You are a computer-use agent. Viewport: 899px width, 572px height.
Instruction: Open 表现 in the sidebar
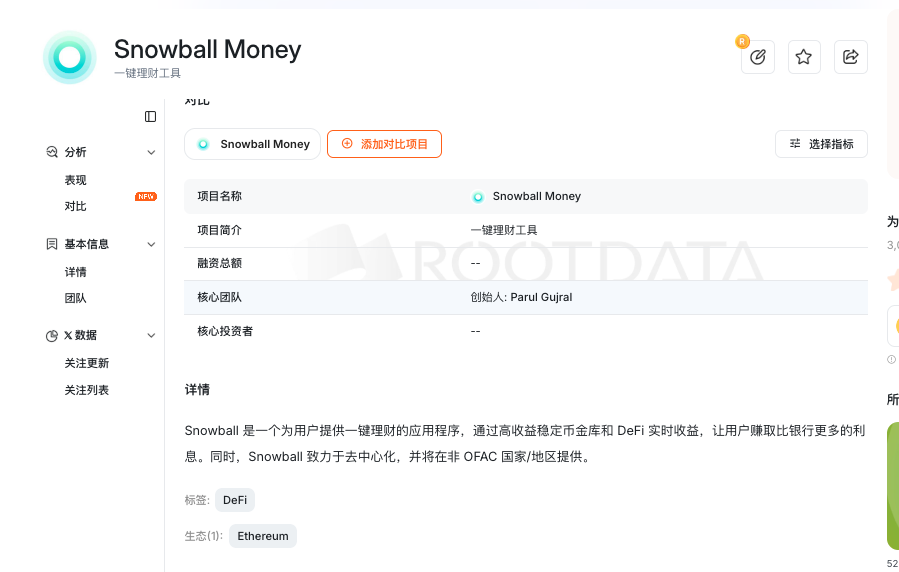75,180
